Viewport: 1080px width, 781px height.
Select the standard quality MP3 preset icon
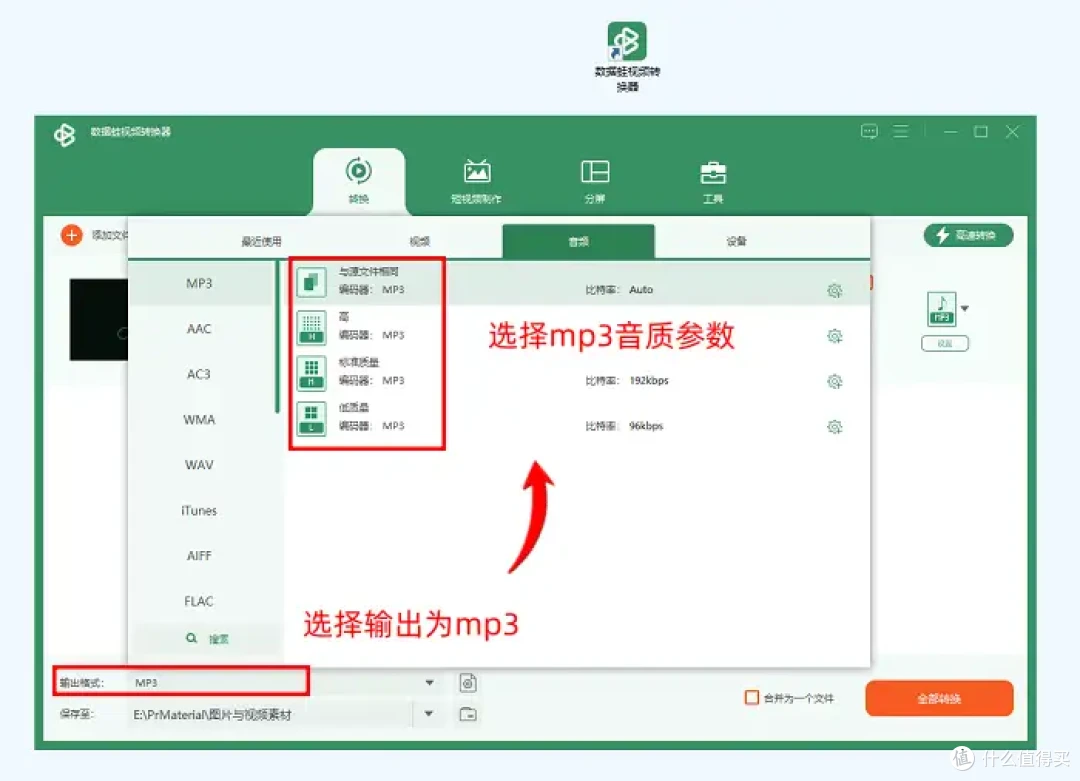point(311,373)
